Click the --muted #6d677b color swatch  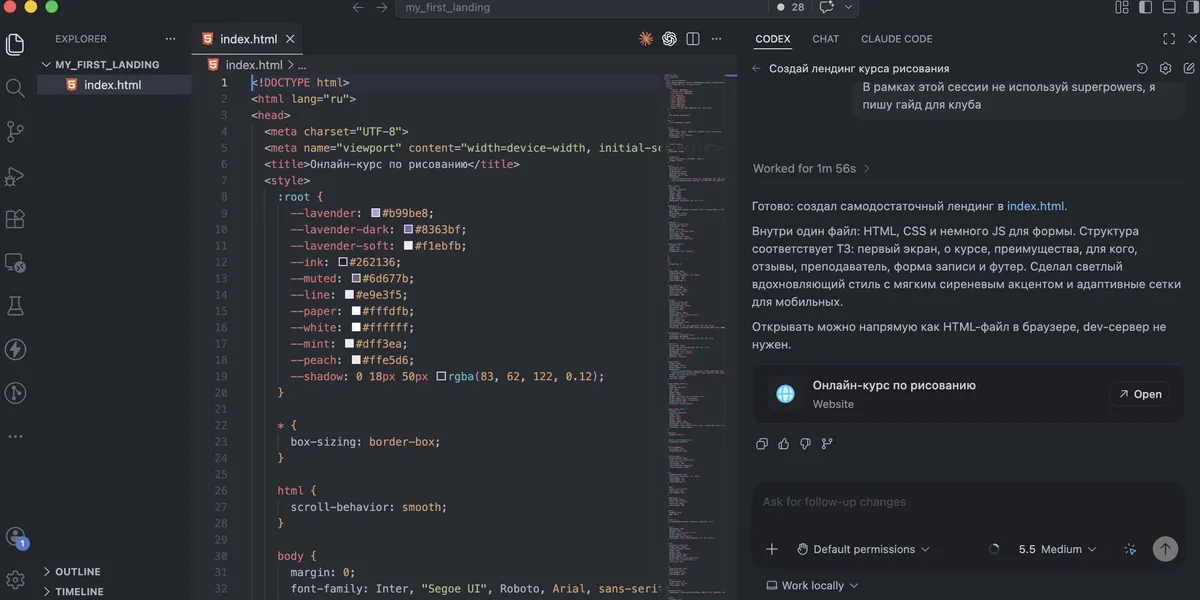click(356, 278)
